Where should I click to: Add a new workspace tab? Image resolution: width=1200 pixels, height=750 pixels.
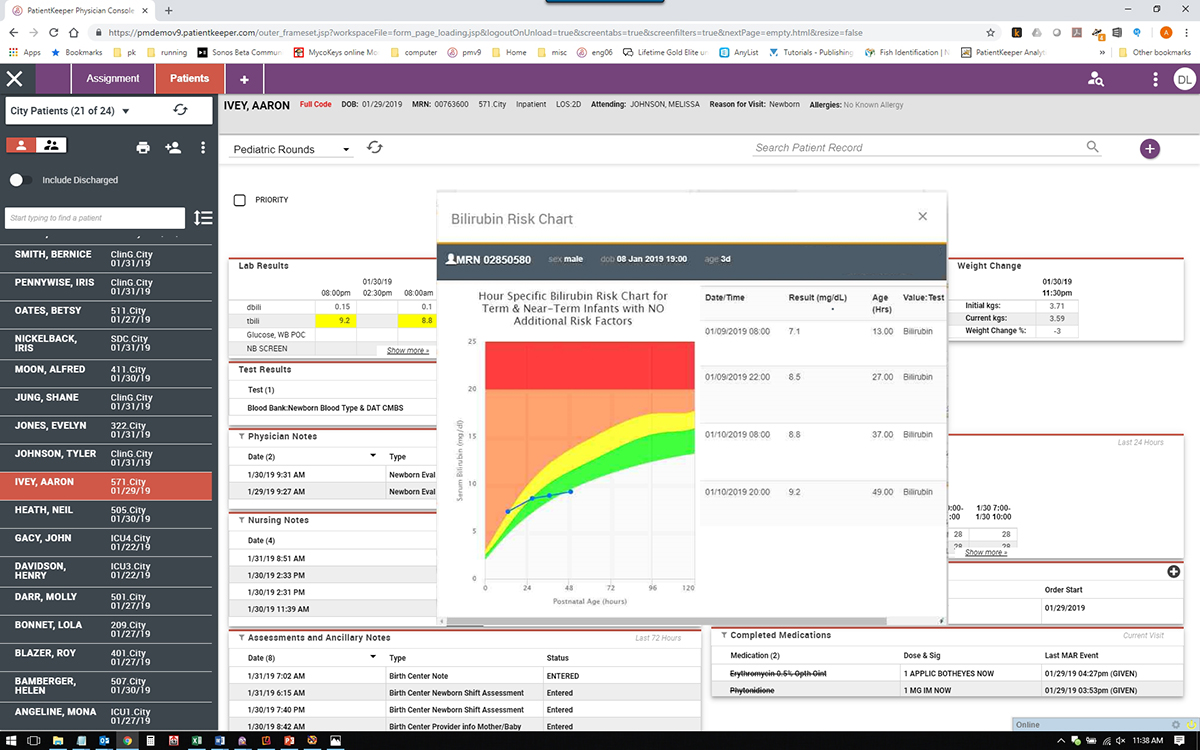pos(244,79)
